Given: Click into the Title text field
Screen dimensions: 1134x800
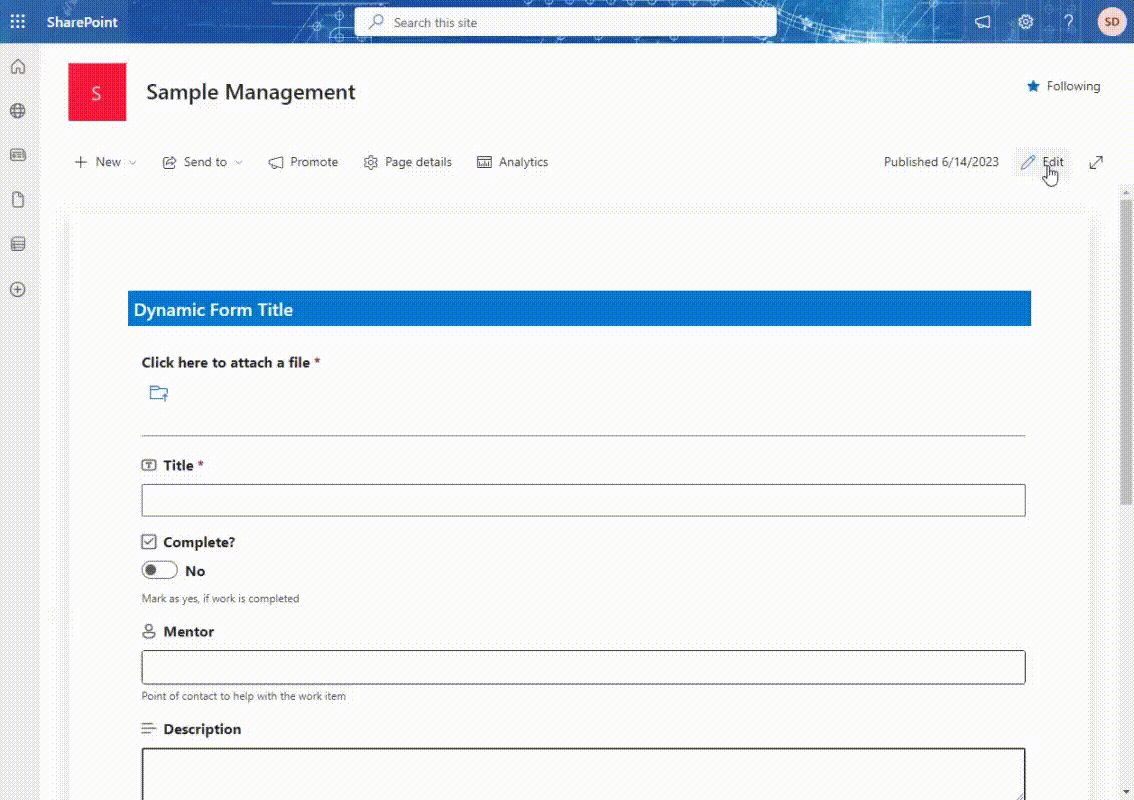Looking at the screenshot, I should [583, 500].
